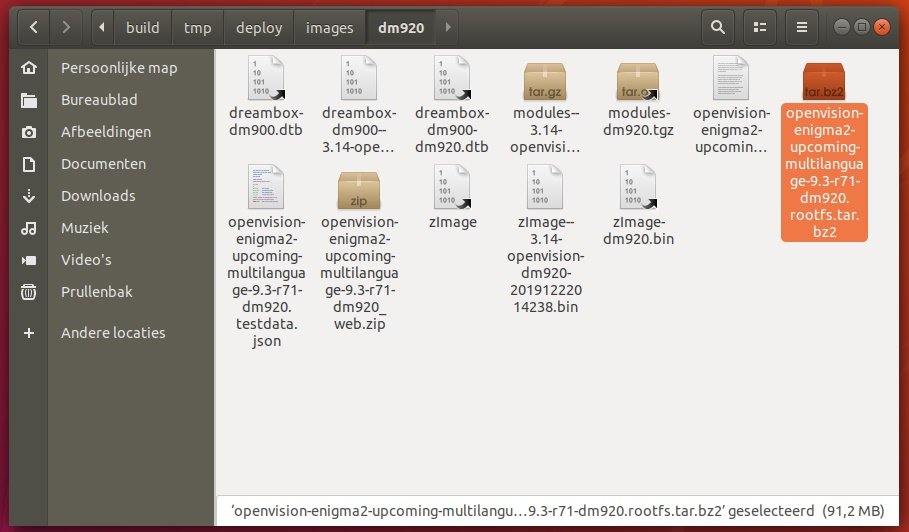Toggle list view layout button

760,28
